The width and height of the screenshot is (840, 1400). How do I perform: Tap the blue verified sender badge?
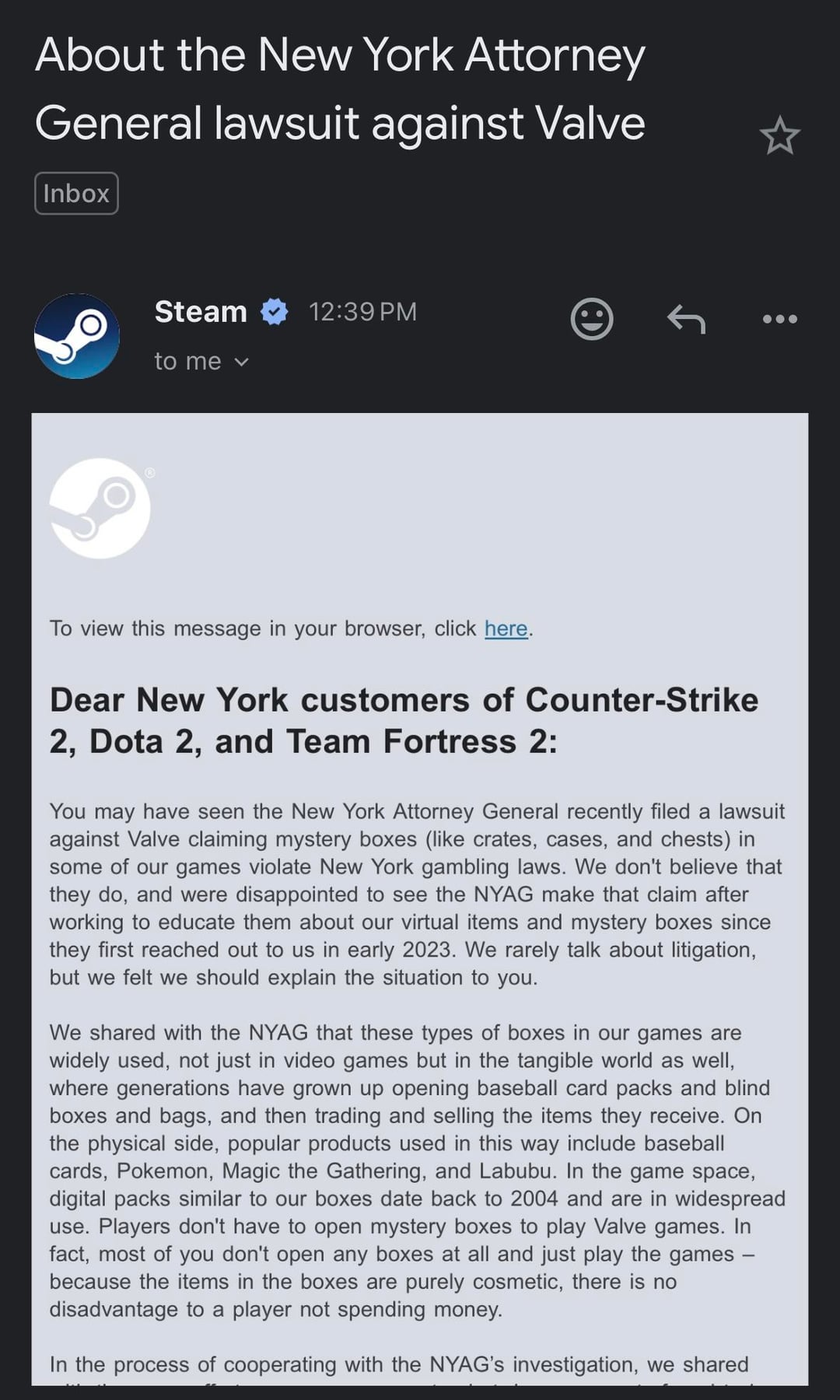[x=274, y=312]
